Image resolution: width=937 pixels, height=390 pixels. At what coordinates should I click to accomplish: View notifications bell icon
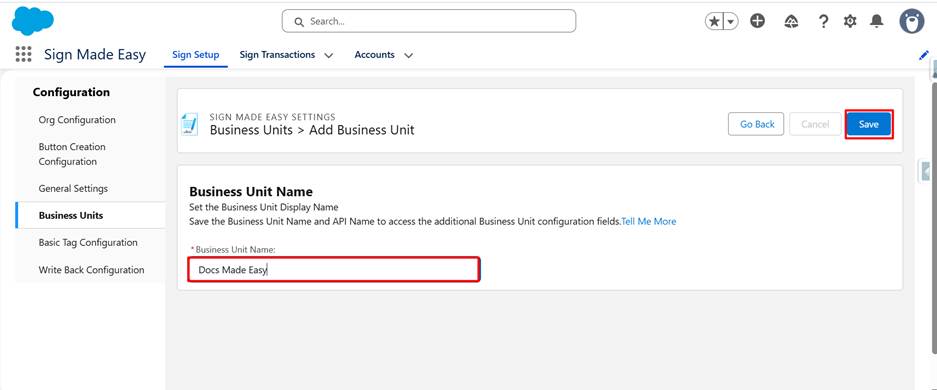877,22
